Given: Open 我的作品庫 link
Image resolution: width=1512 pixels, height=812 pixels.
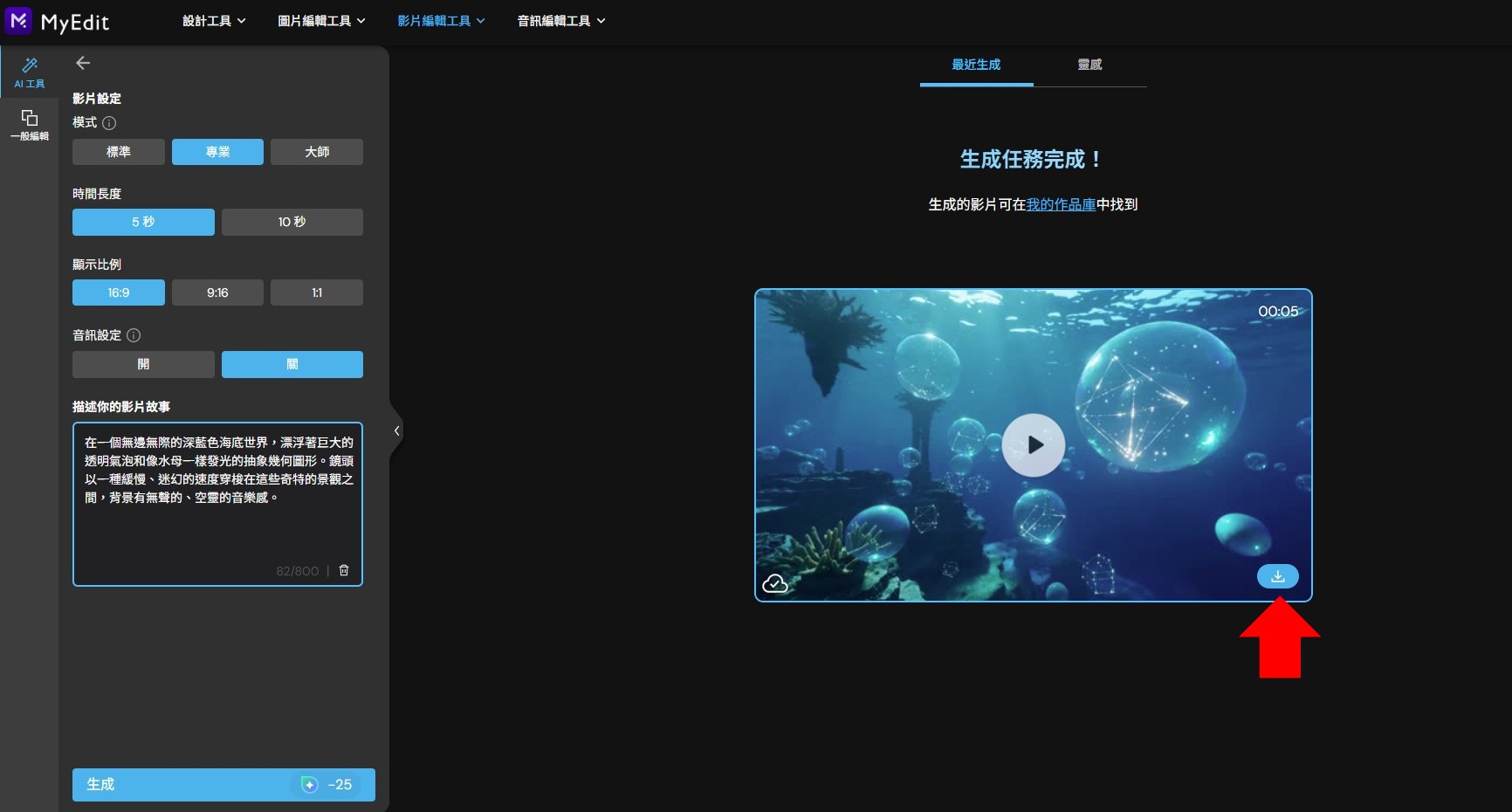Looking at the screenshot, I should click(x=1059, y=203).
